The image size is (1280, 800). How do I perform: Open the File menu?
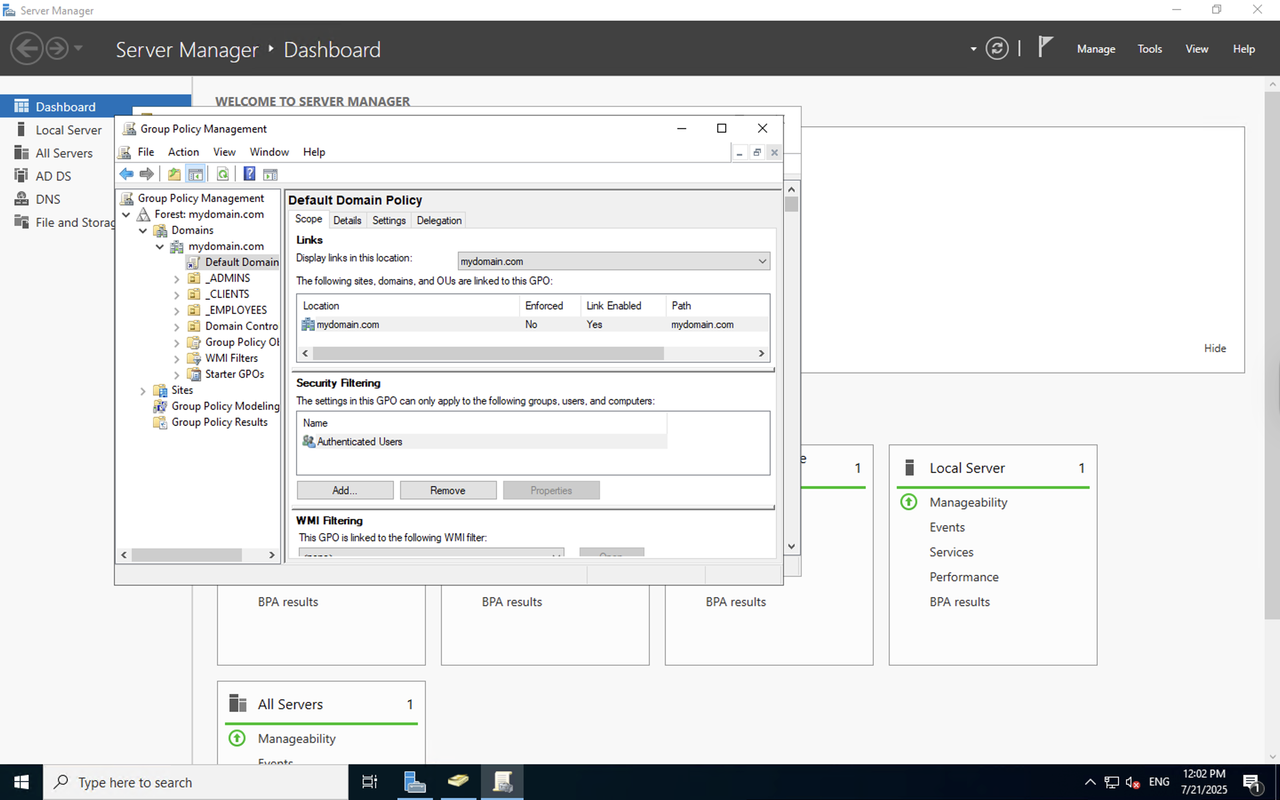point(146,152)
